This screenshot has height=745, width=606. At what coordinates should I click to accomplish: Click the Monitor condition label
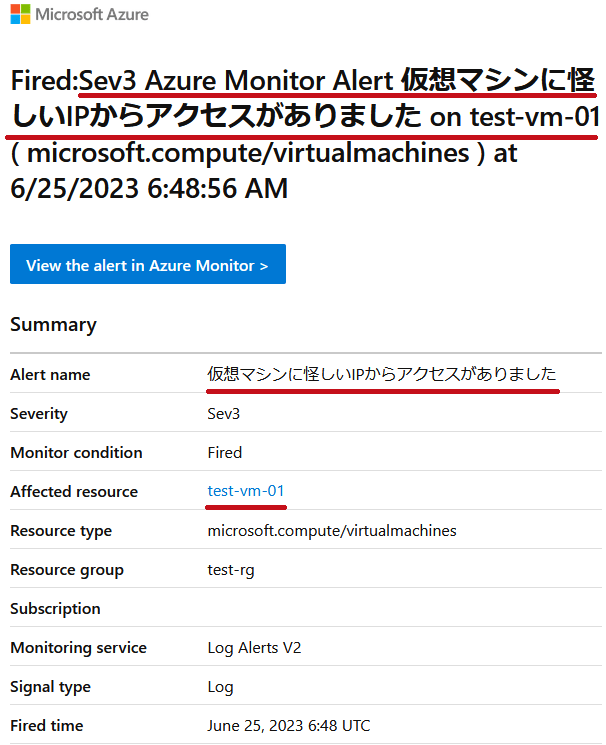(x=77, y=453)
